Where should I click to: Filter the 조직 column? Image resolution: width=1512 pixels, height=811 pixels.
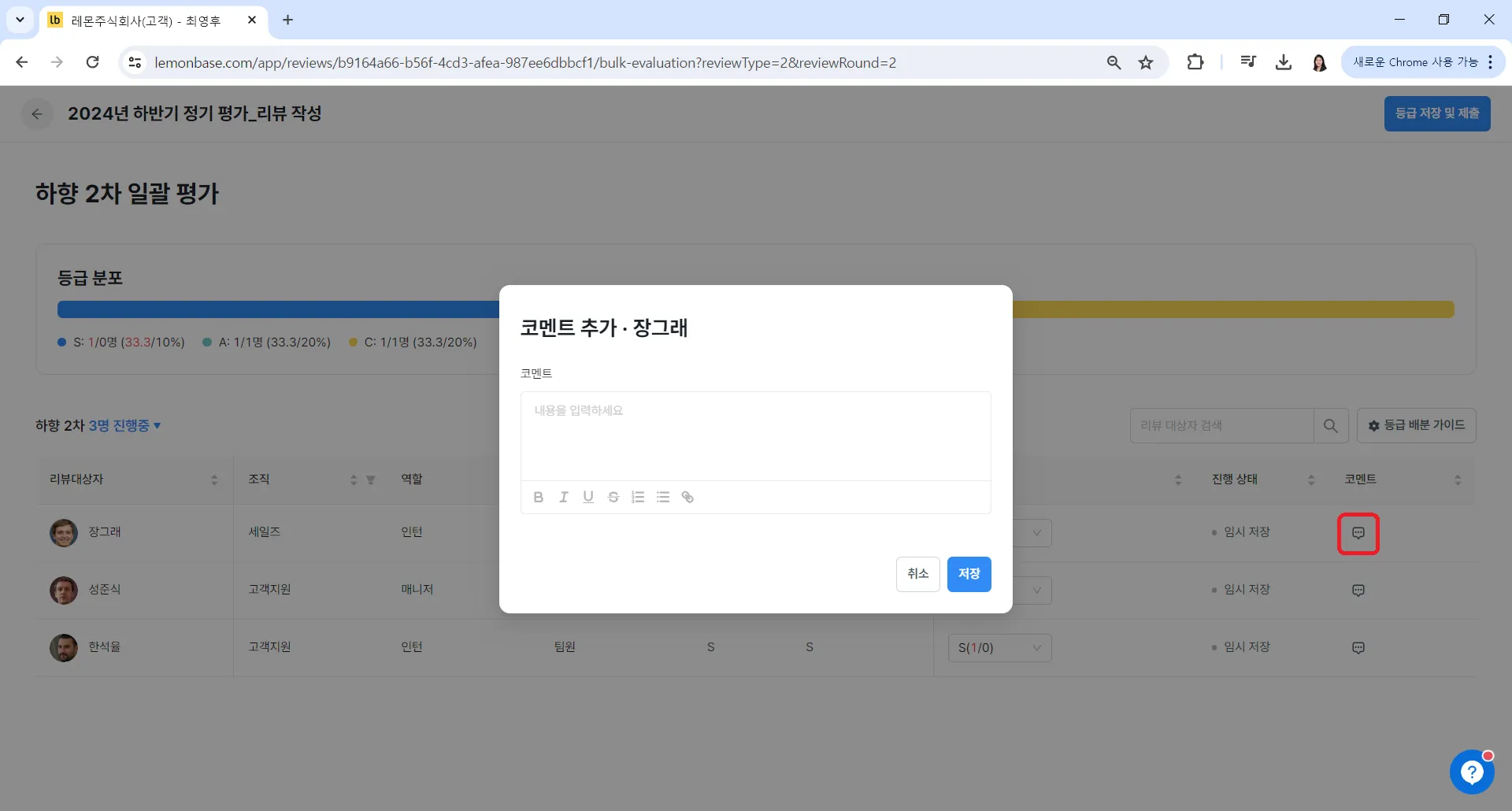[371, 480]
